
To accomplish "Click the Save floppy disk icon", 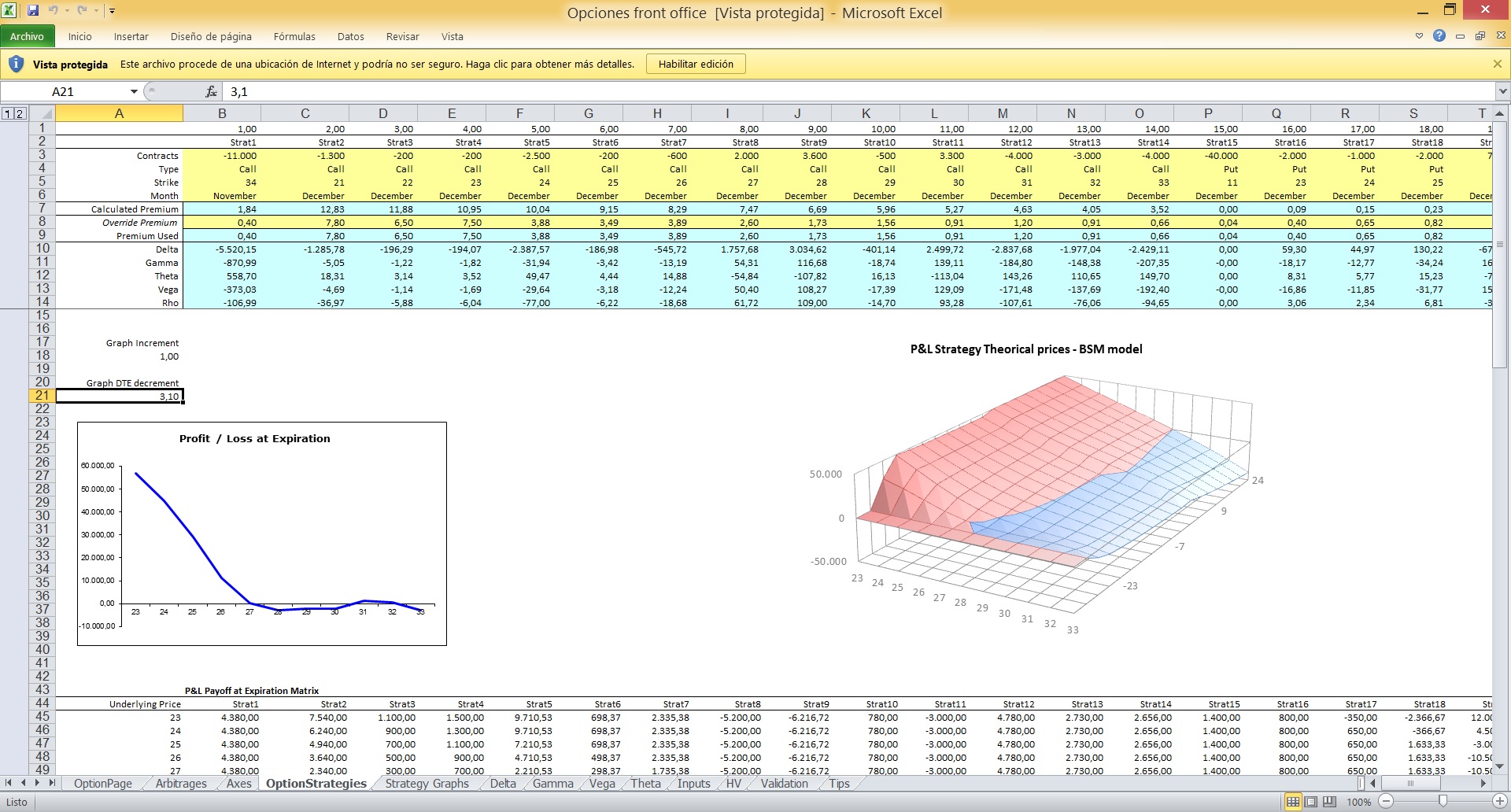I will [x=33, y=11].
